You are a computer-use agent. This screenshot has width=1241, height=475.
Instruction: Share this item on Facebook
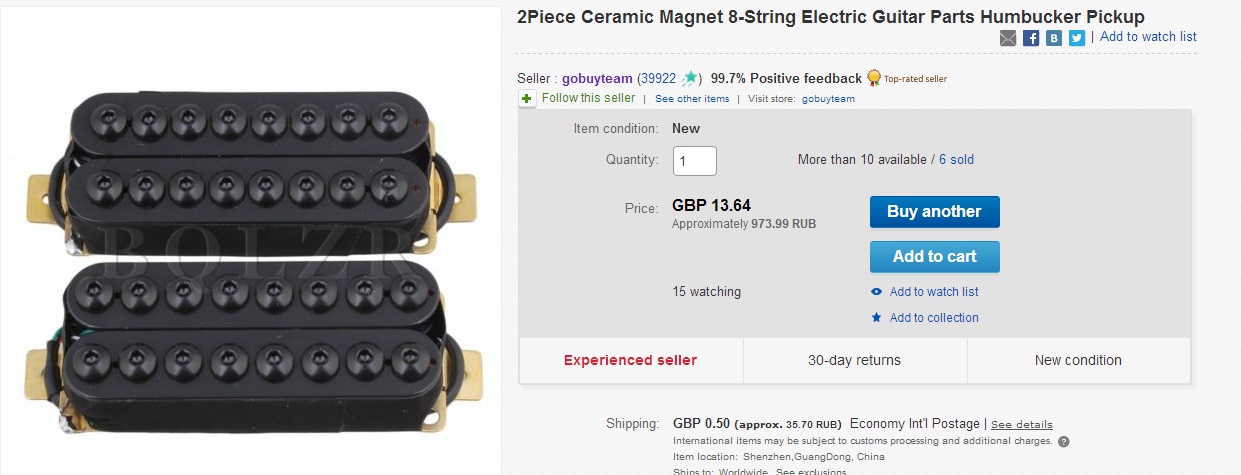click(1031, 38)
